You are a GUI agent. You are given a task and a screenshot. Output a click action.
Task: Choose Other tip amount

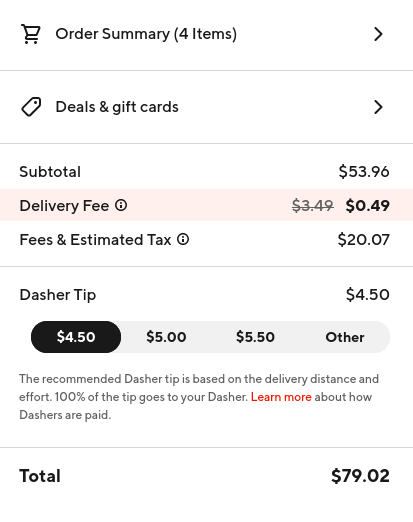(345, 337)
